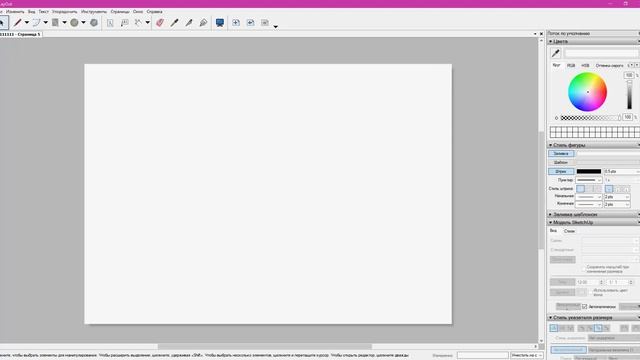Open the Справка menu
This screenshot has width=640, height=360.
pos(154,12)
